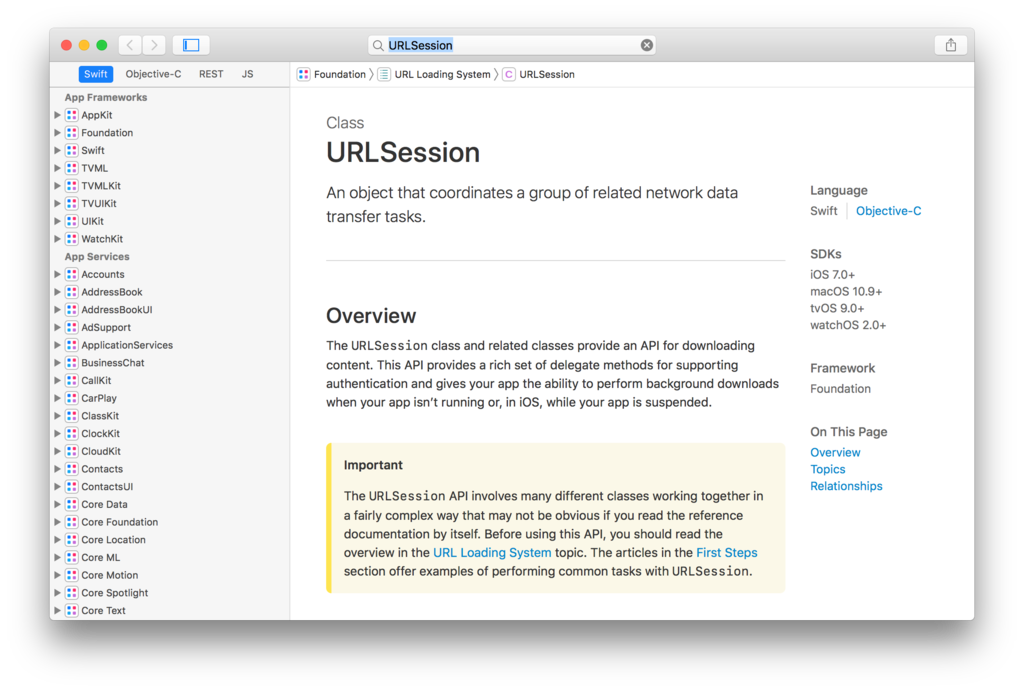The width and height of the screenshot is (1024, 691).
Task: Click the 'macOS 10.9+' SDK text
Action: [x=846, y=291]
